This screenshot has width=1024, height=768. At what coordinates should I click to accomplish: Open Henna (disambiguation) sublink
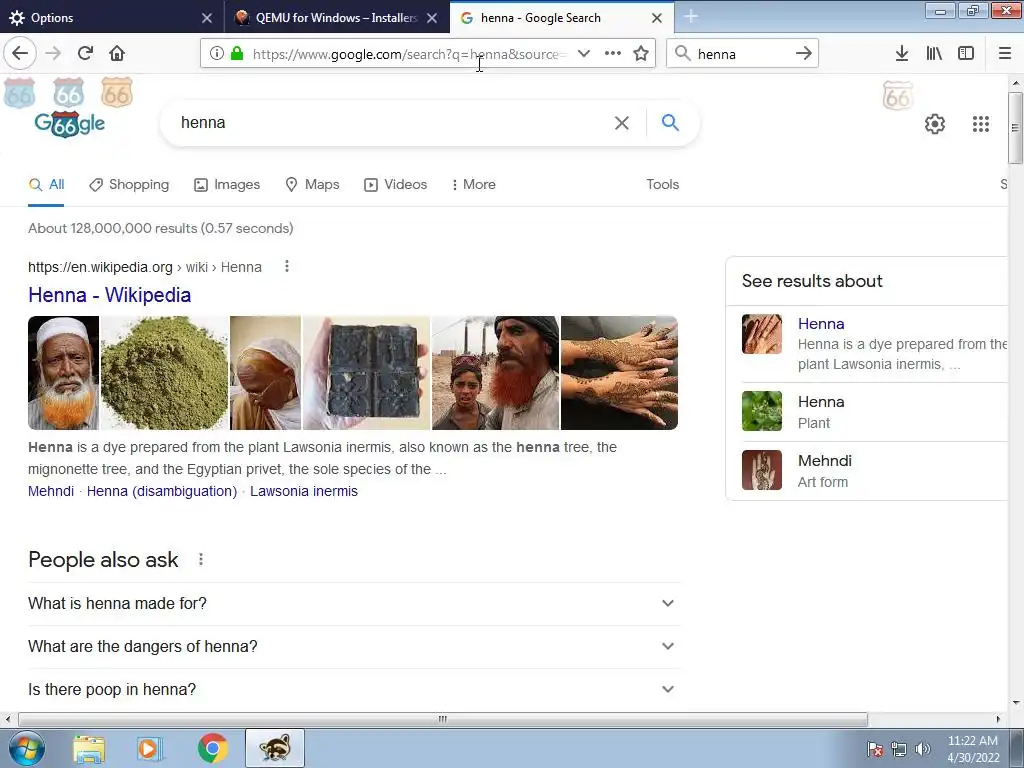162,491
